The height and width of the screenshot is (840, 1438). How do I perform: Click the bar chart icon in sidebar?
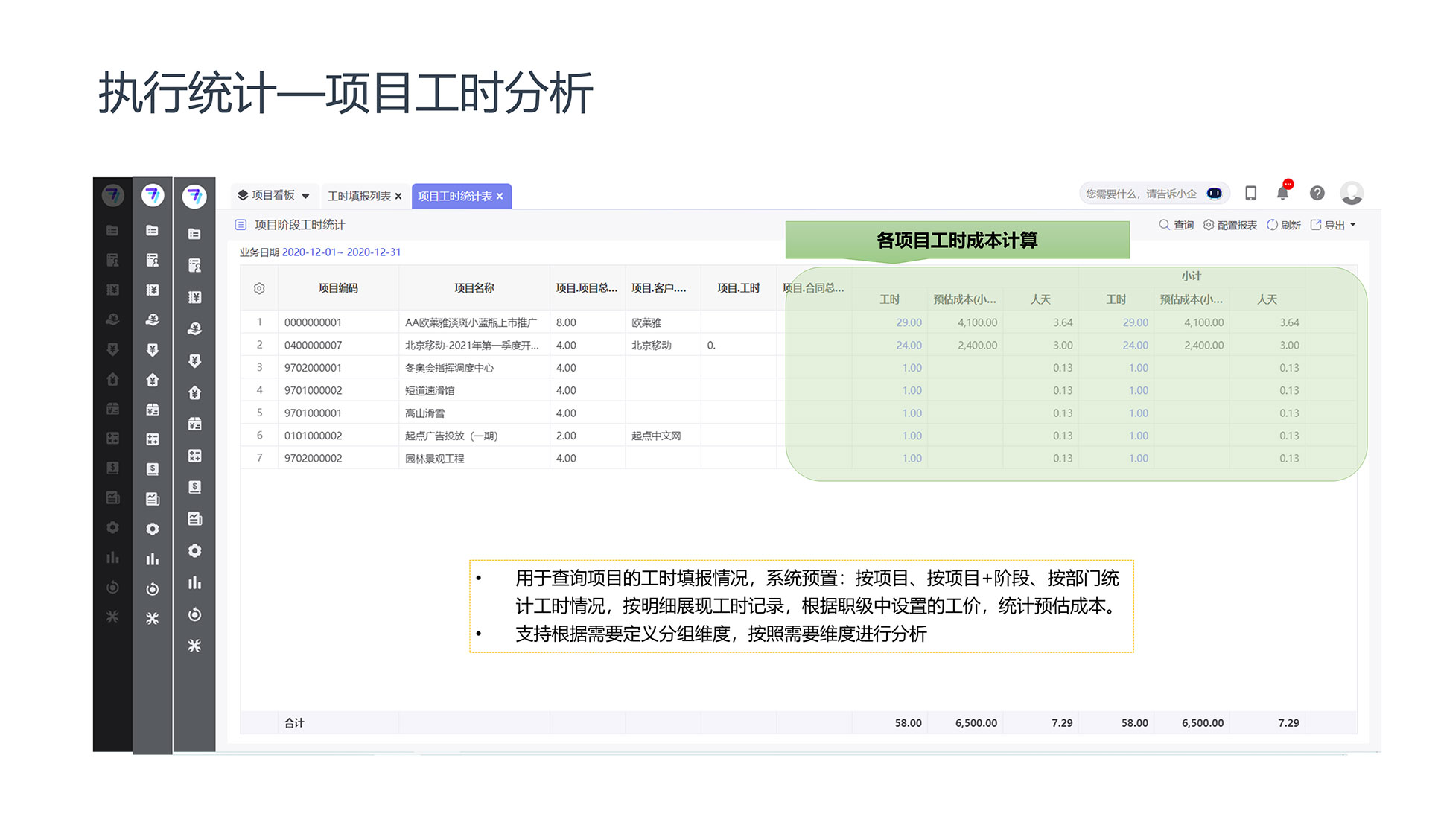coord(194,583)
